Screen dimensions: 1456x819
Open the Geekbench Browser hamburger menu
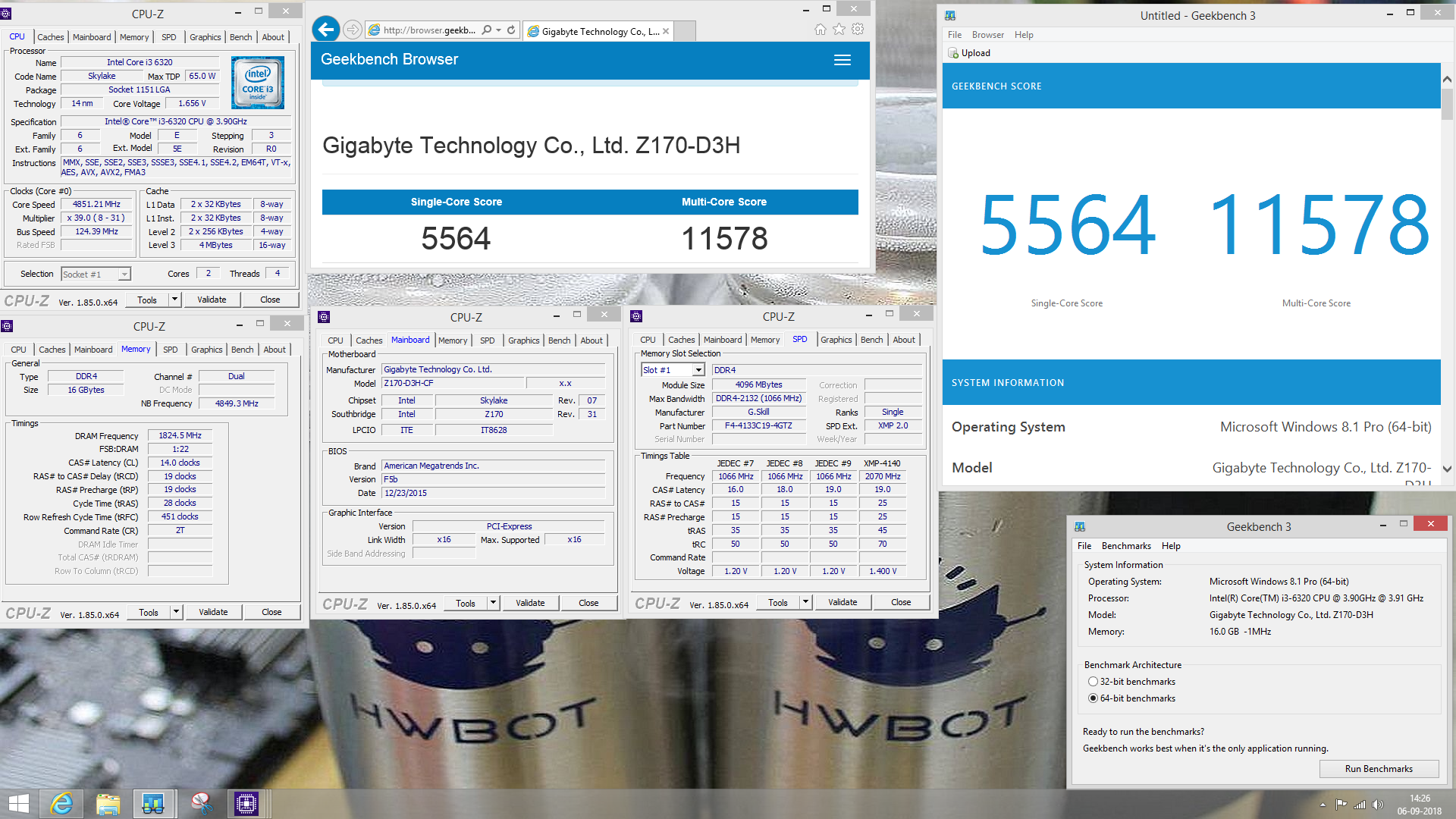pos(843,60)
